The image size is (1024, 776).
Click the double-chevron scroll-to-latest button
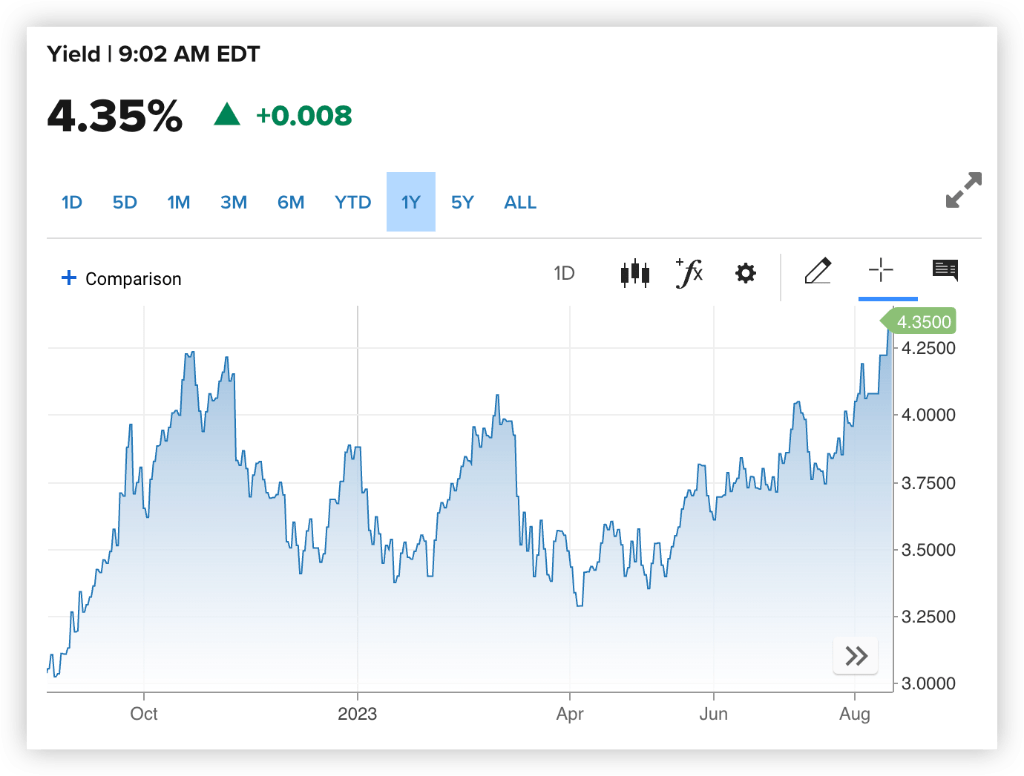coord(856,656)
